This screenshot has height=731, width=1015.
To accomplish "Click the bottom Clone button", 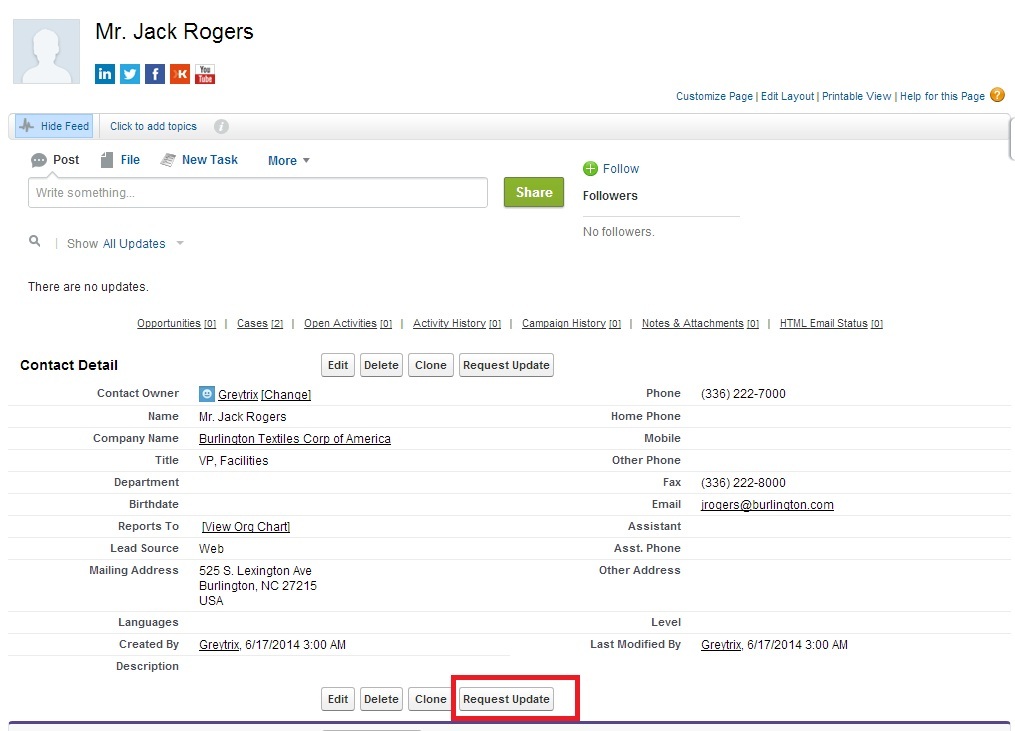I will pyautogui.click(x=430, y=699).
